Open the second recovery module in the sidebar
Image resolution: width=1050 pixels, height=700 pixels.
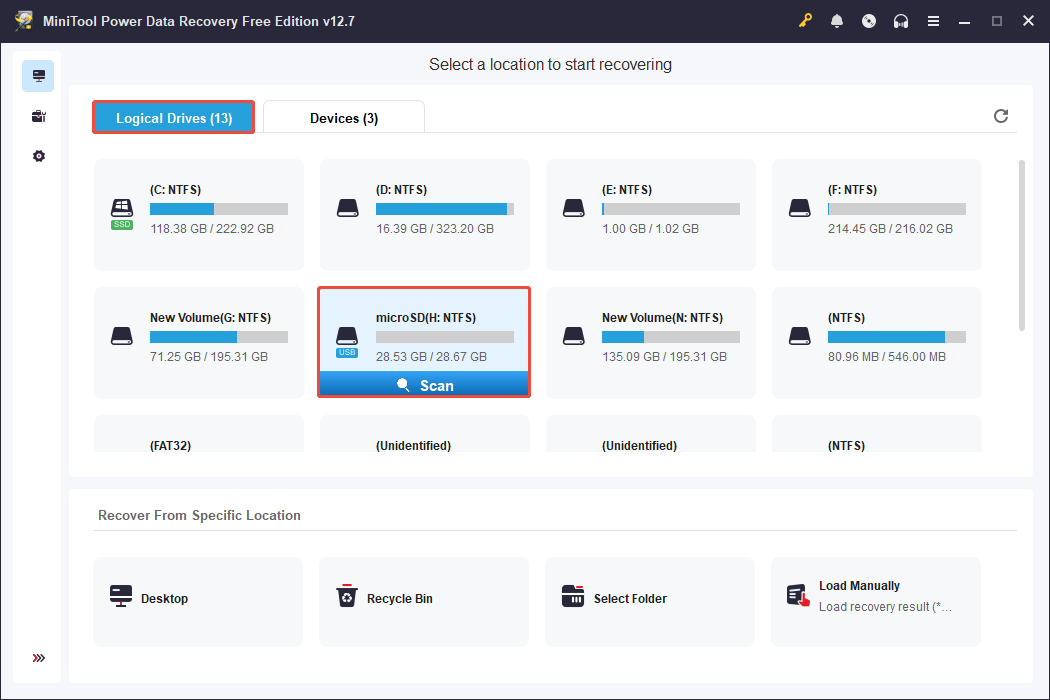pos(38,115)
